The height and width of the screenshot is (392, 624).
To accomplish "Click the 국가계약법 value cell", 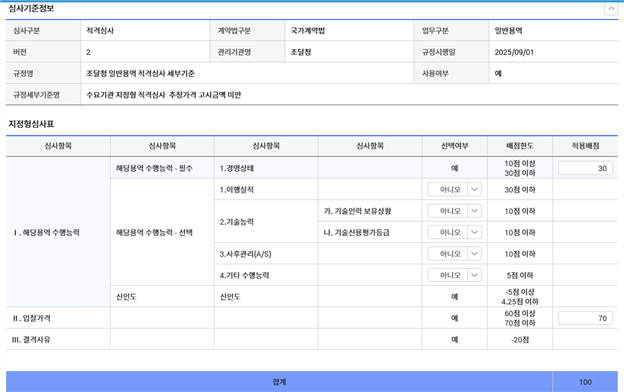I will pyautogui.click(x=349, y=31).
